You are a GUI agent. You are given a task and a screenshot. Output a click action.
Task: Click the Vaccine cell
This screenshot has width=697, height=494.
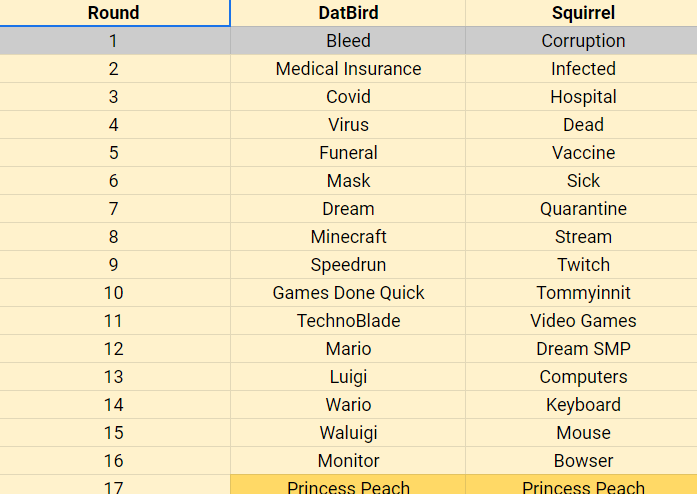581,153
